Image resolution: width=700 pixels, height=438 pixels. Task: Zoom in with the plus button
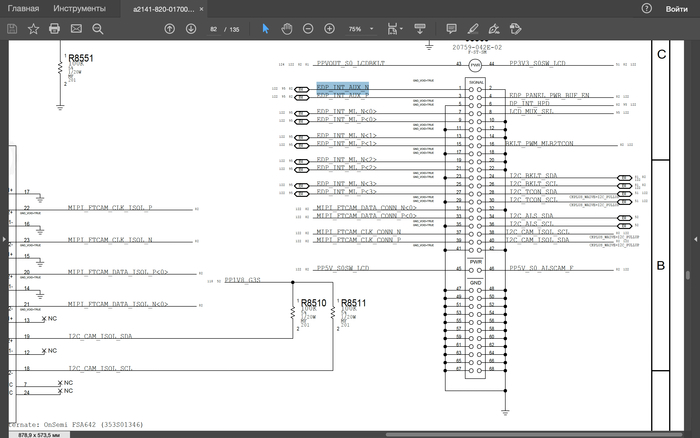[329, 28]
